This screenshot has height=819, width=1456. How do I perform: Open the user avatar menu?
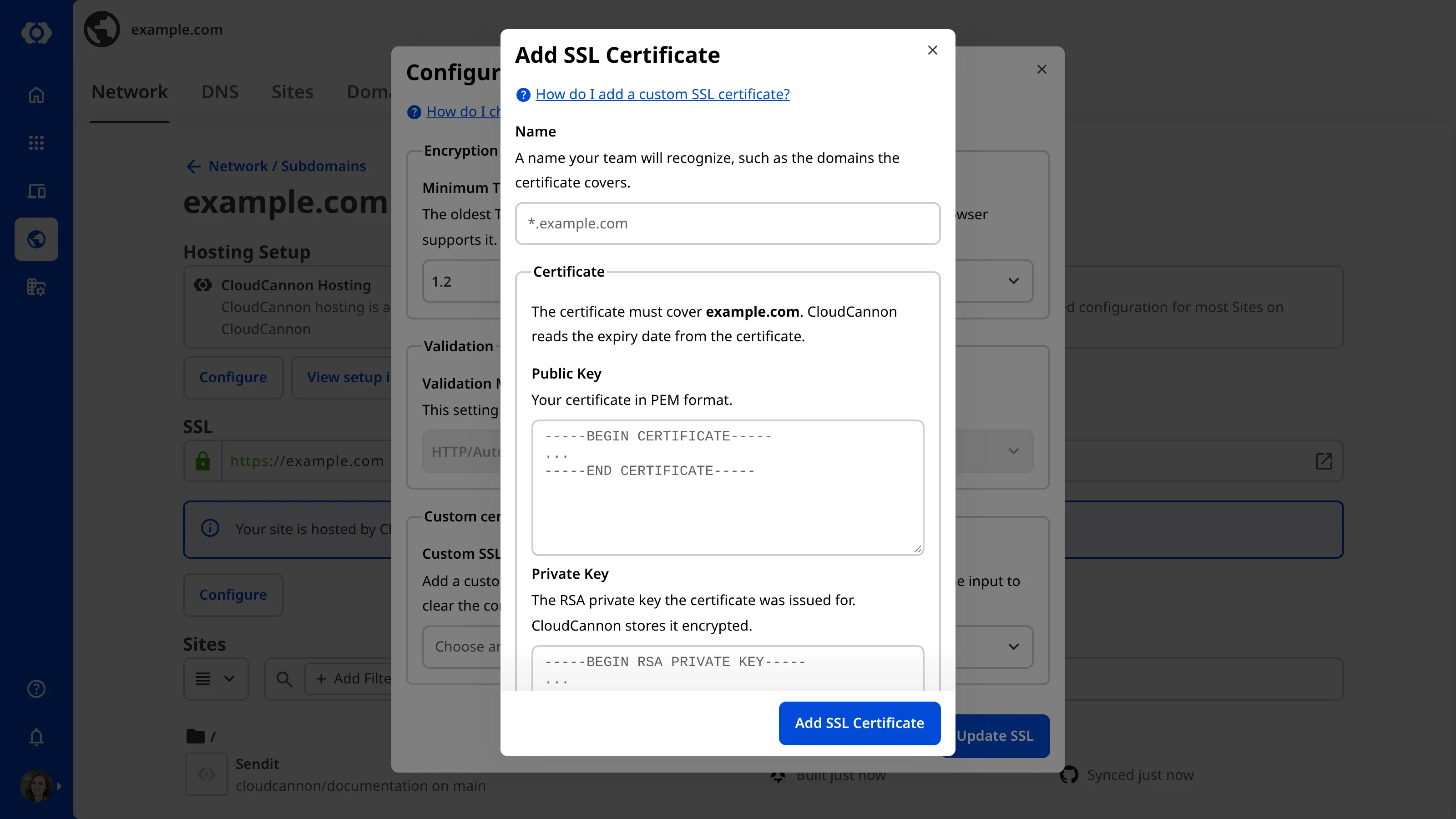[x=36, y=786]
